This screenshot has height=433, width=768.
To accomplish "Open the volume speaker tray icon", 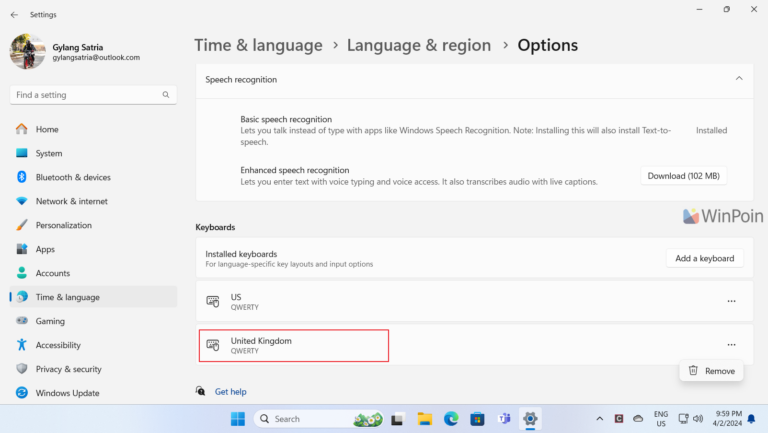I will coord(698,419).
